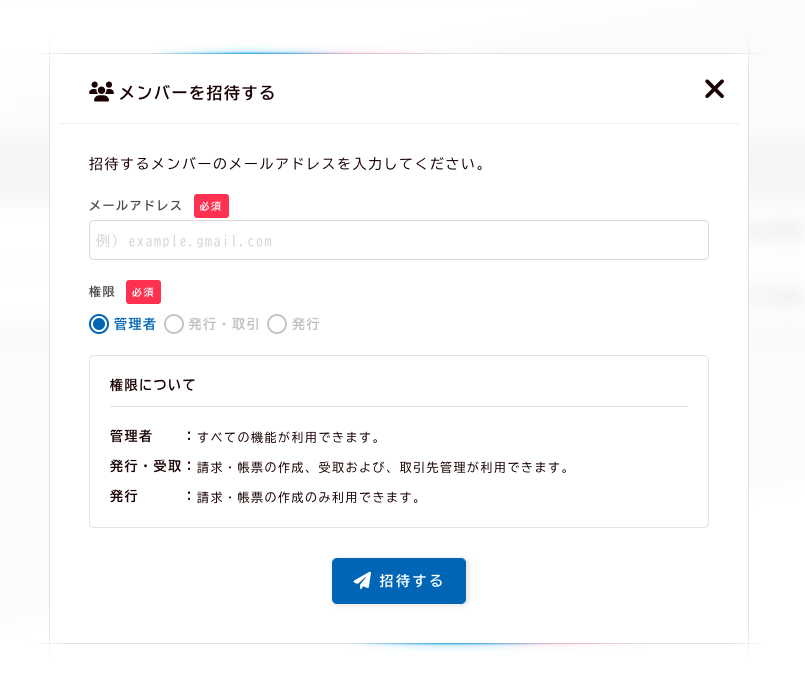Click the メールアドレス field label
Image resolution: width=805 pixels, height=695 pixels.
135,206
